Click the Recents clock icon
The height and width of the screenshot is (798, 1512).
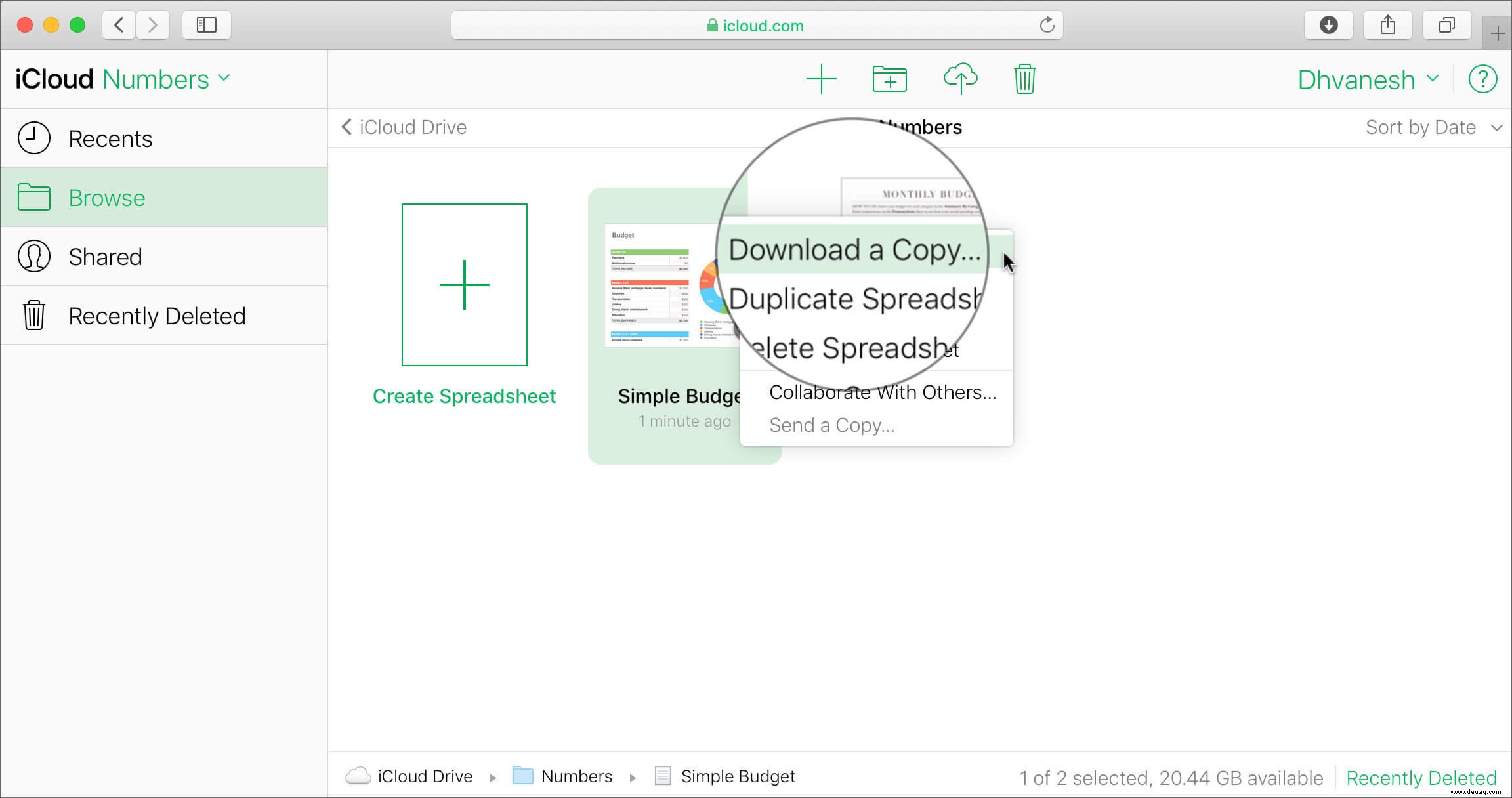(x=33, y=138)
